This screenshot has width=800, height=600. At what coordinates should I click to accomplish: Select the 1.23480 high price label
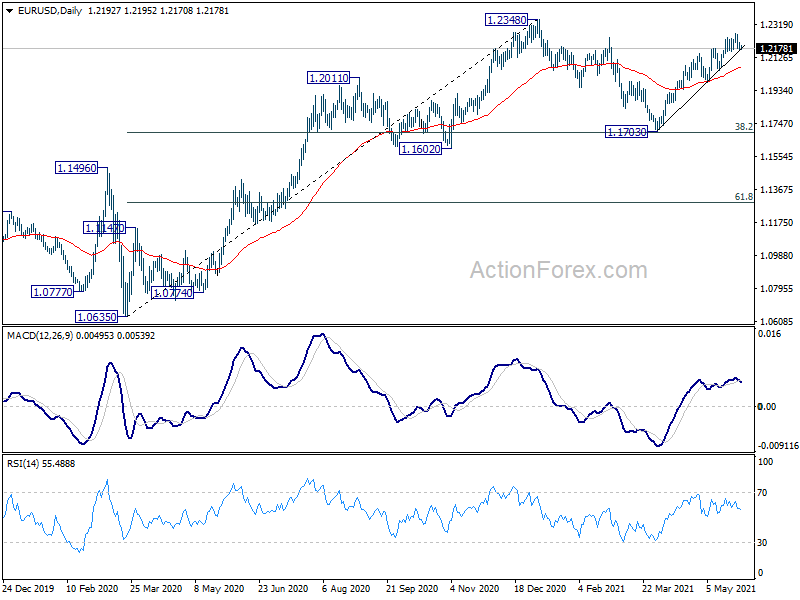coord(506,20)
